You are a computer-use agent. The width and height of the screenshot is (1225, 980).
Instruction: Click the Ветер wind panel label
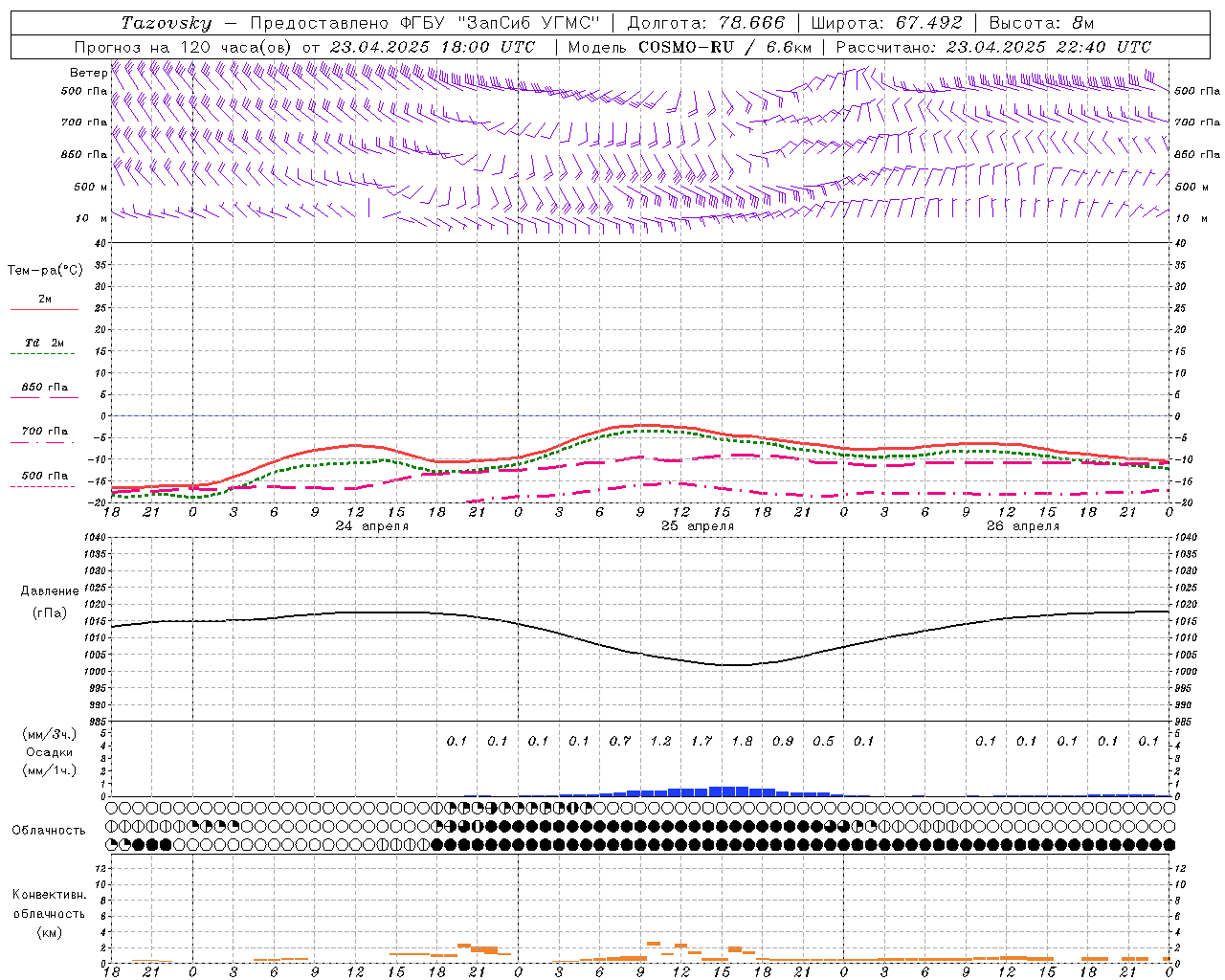(x=88, y=73)
